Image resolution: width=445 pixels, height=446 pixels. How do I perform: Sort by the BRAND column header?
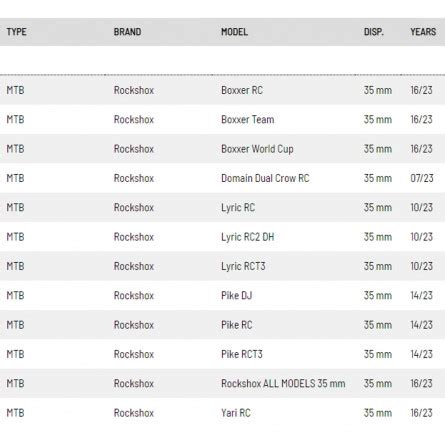click(x=127, y=32)
